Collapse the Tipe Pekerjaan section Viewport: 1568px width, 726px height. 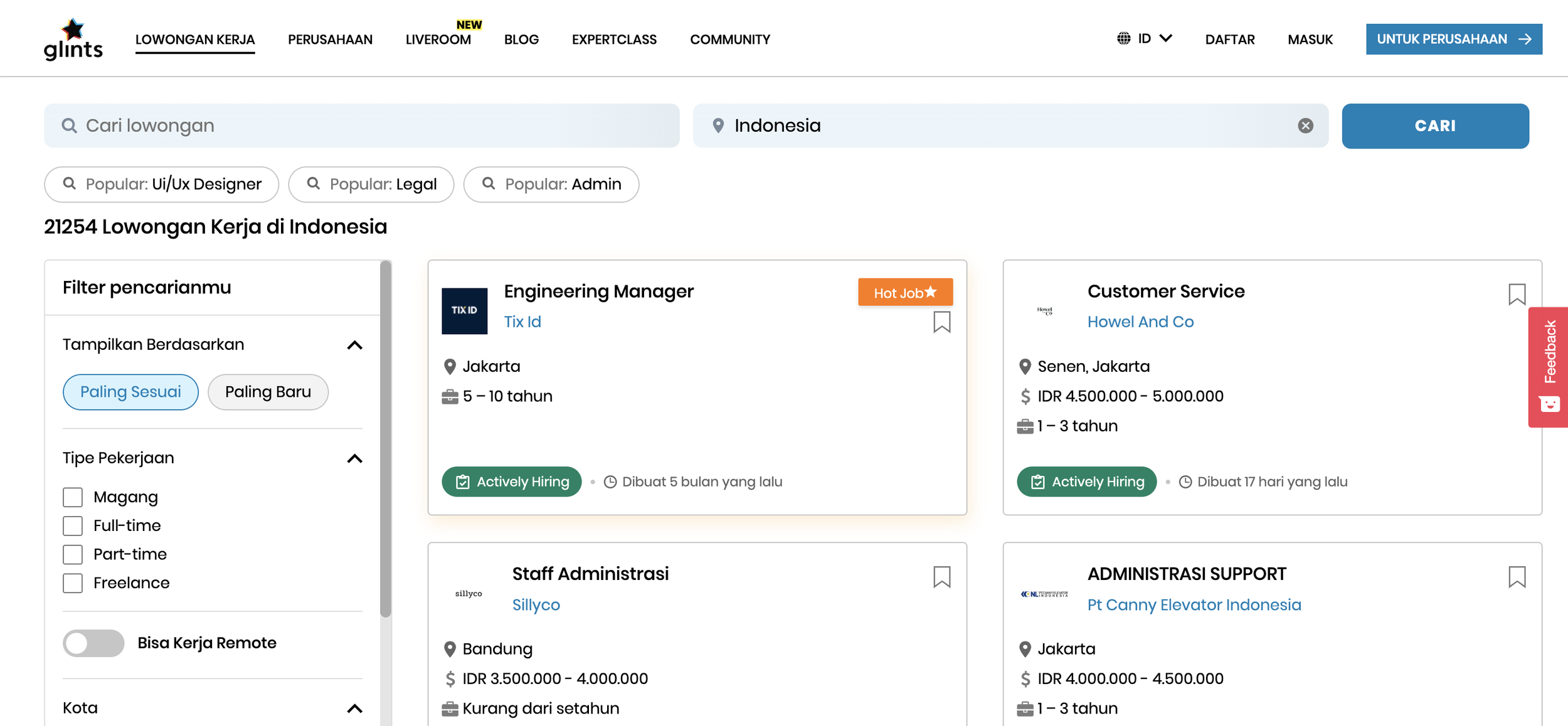pyautogui.click(x=354, y=459)
